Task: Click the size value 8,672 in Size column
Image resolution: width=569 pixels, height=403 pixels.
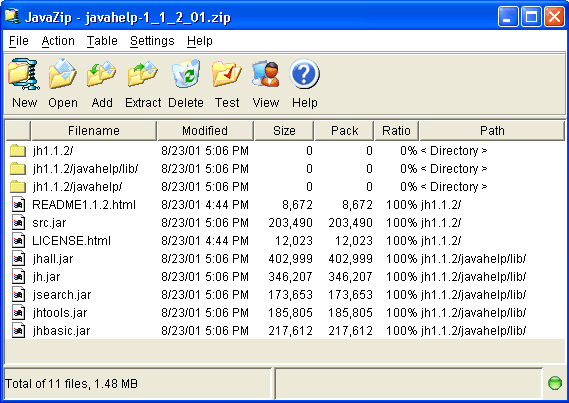Action: click(x=297, y=205)
